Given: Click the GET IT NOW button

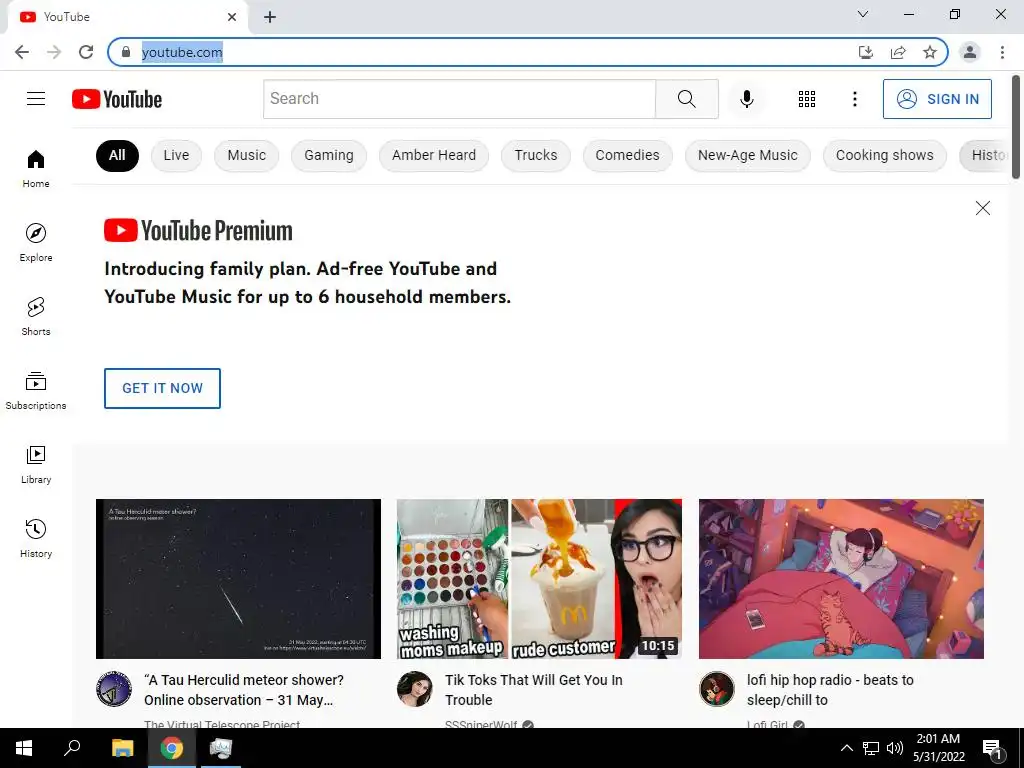Looking at the screenshot, I should pos(162,388).
